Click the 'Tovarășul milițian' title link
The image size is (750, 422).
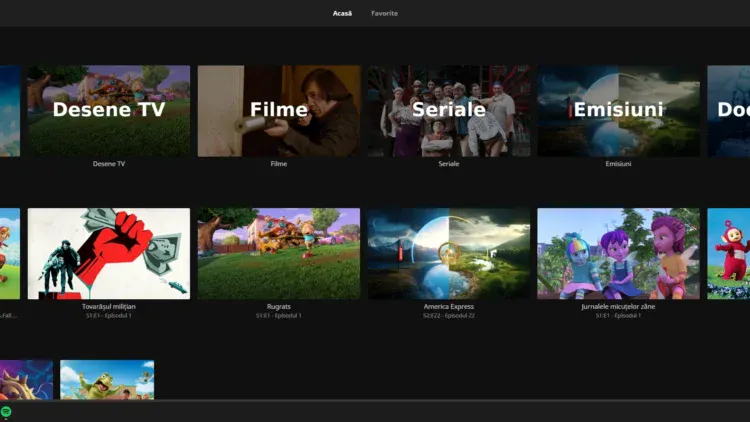coord(108,306)
